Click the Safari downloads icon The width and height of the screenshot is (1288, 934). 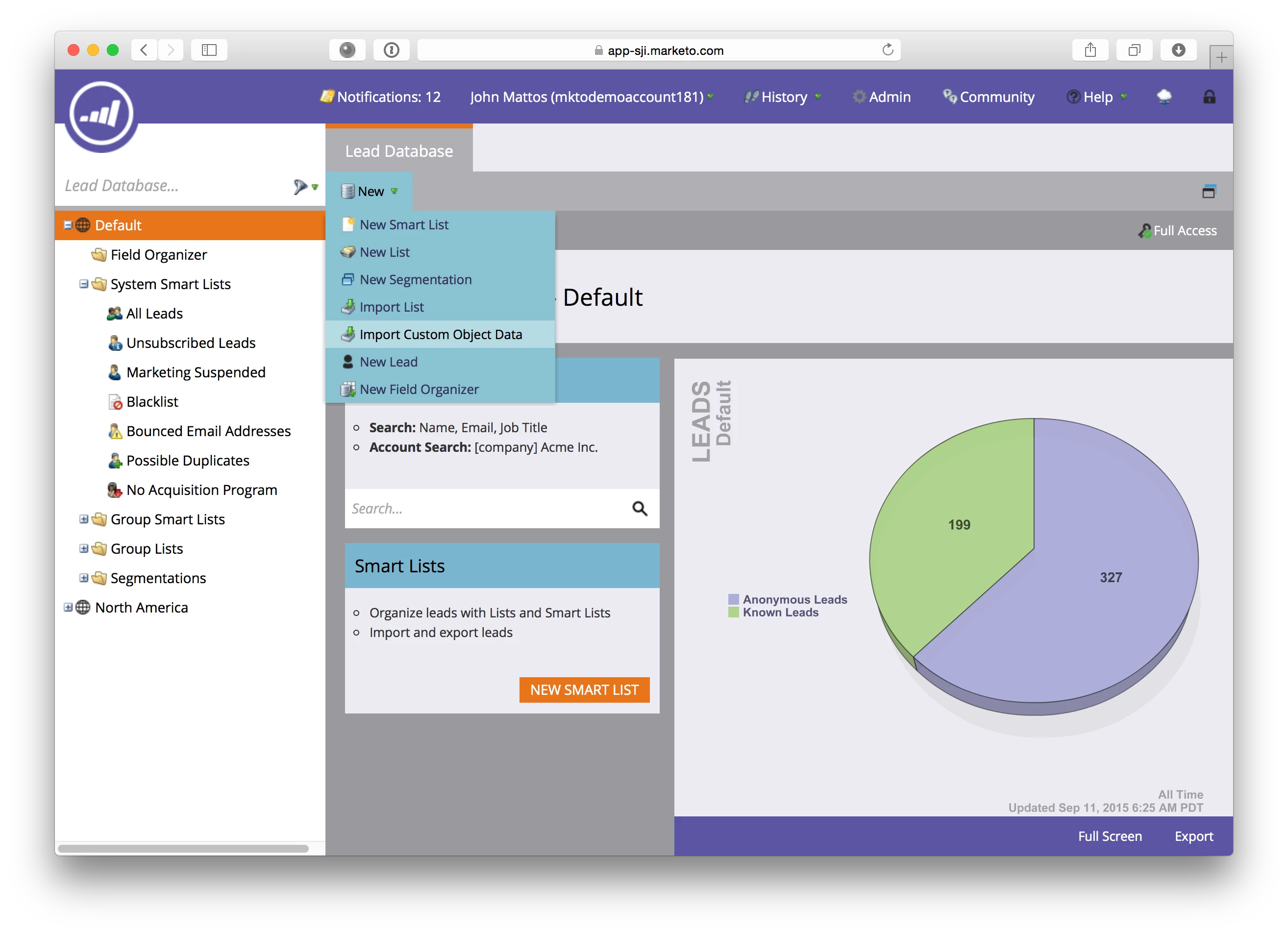[x=1178, y=50]
